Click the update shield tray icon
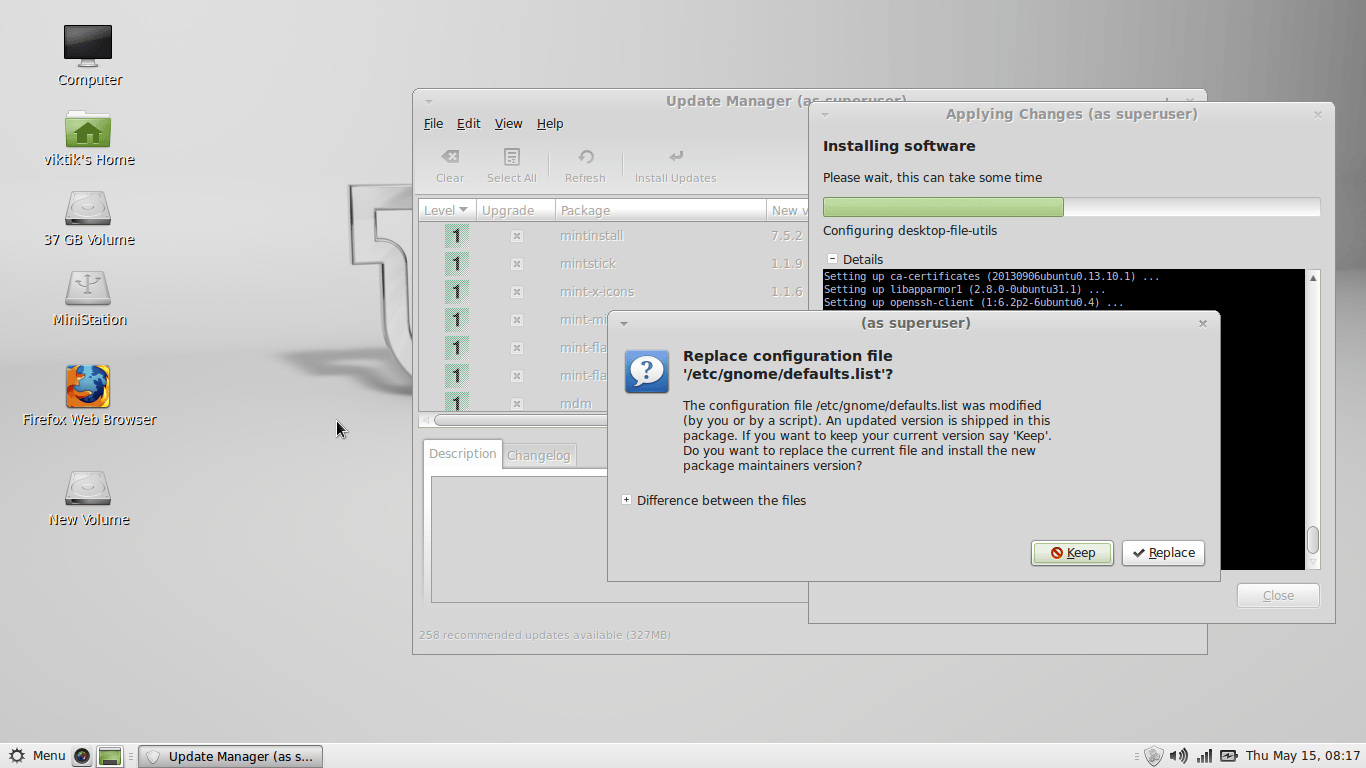1366x768 pixels. [x=1153, y=756]
